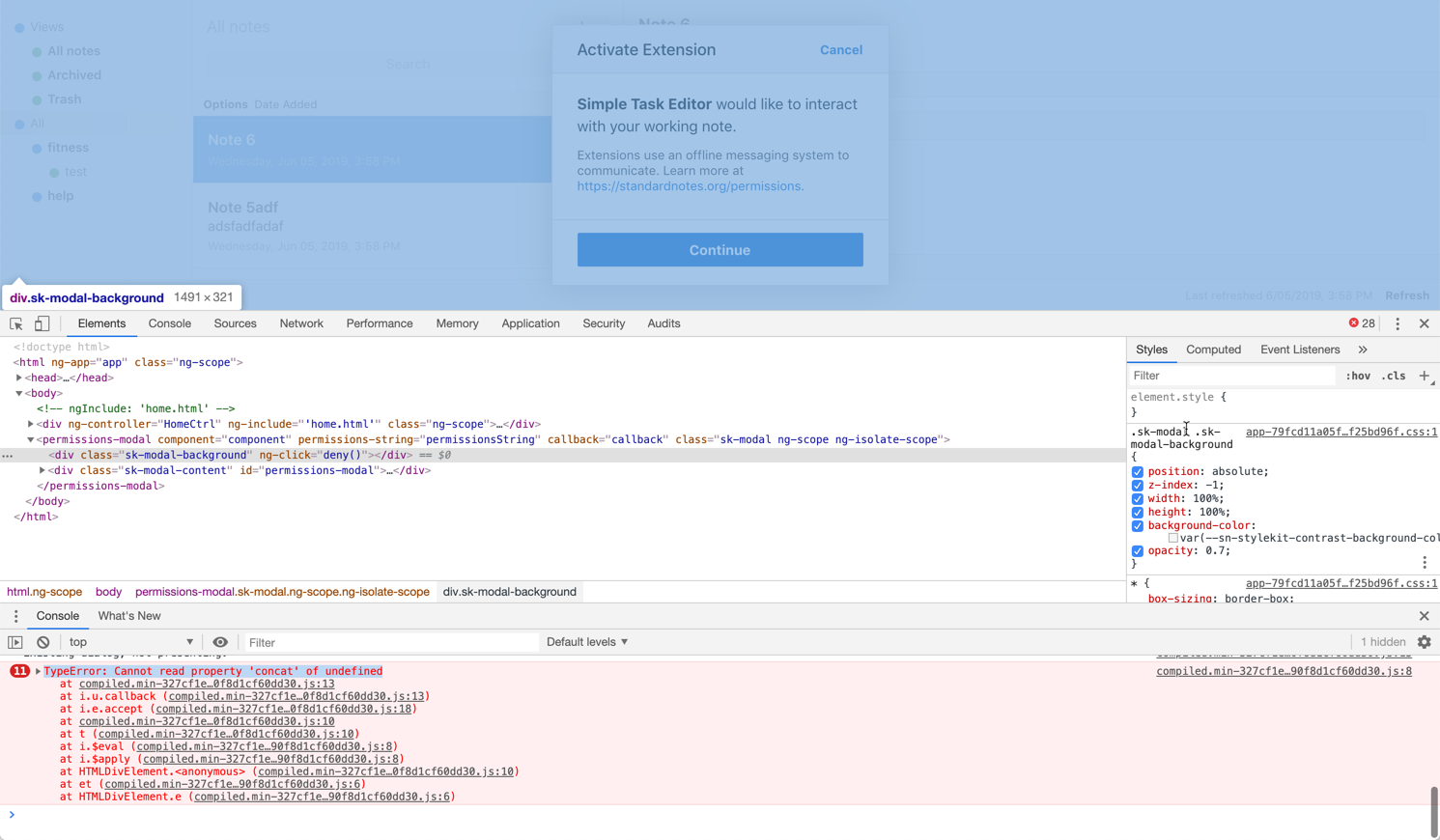Expand the head element node
The width and height of the screenshot is (1440, 840).
(18, 378)
